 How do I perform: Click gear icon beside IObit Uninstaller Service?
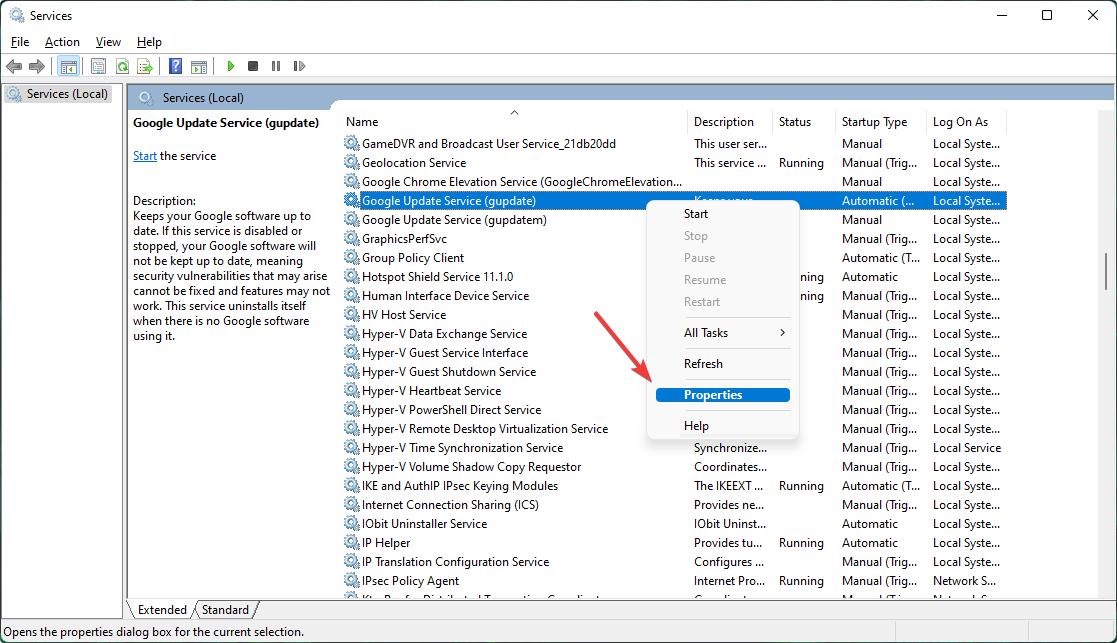(x=351, y=523)
